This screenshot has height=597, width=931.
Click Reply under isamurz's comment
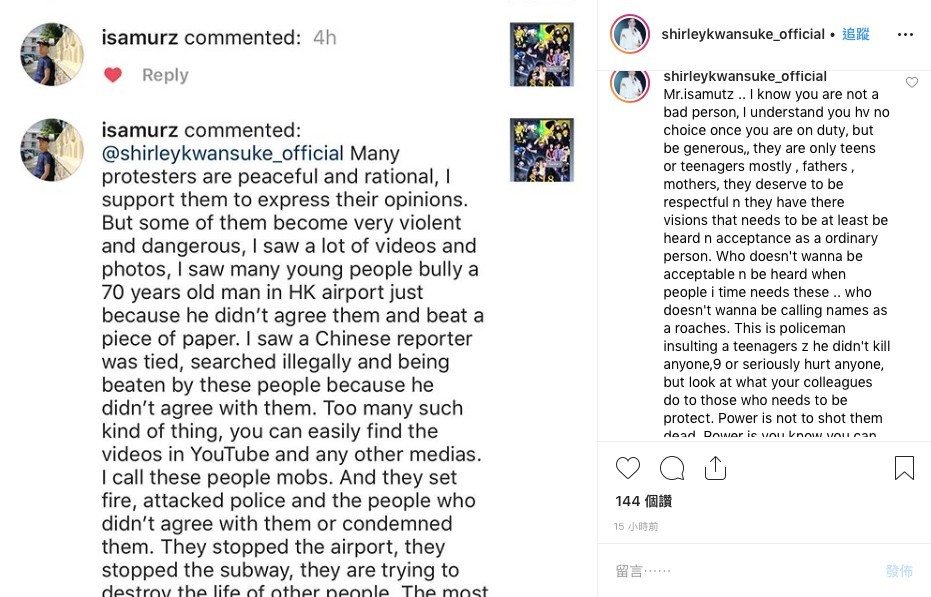[165, 75]
